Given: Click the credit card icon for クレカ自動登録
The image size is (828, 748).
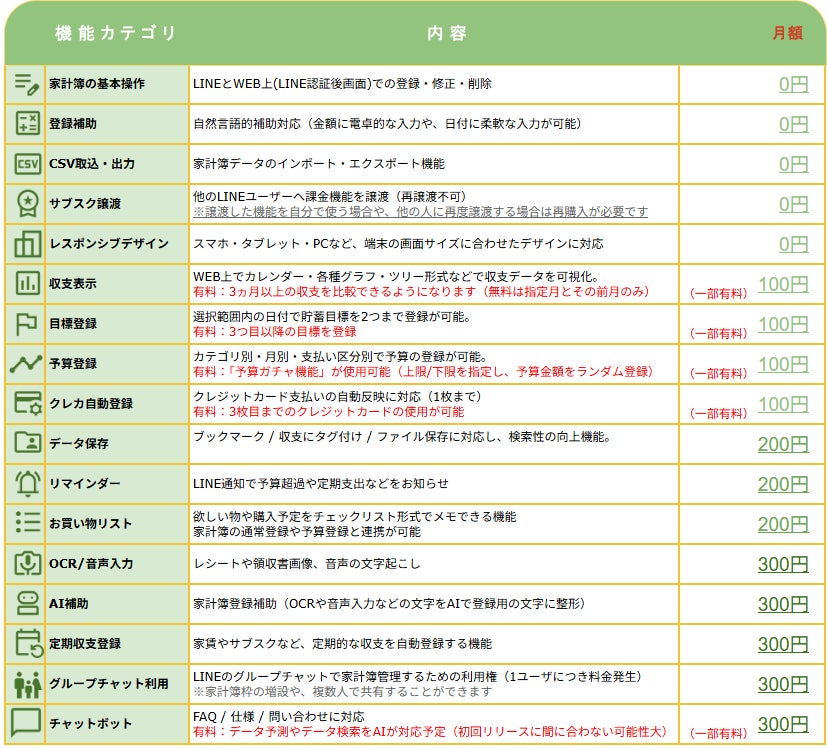Looking at the screenshot, I should click(x=26, y=404).
